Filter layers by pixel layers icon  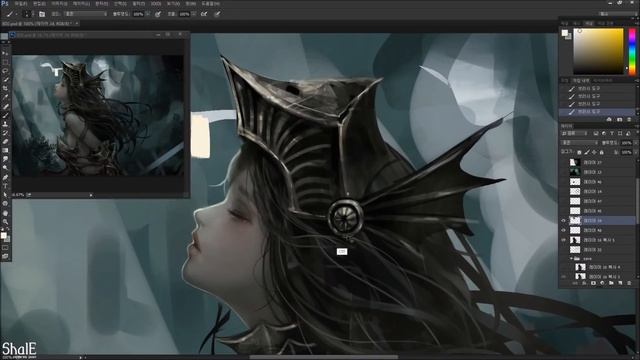point(596,133)
